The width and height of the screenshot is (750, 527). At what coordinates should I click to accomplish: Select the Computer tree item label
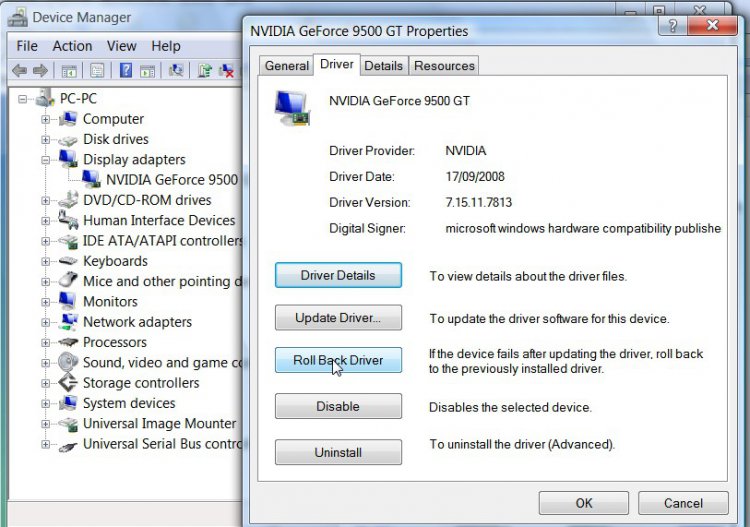click(113, 119)
